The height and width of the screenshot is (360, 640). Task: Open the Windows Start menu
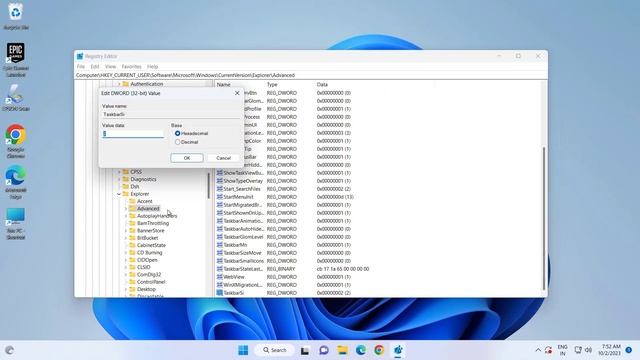[243, 350]
